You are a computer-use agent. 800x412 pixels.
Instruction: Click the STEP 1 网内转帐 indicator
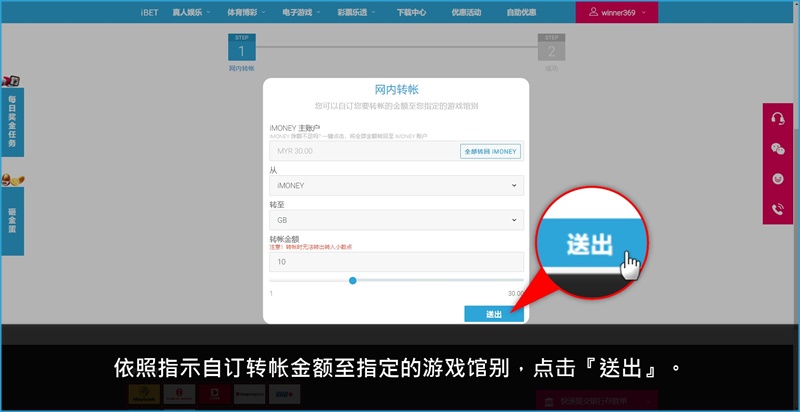point(242,53)
